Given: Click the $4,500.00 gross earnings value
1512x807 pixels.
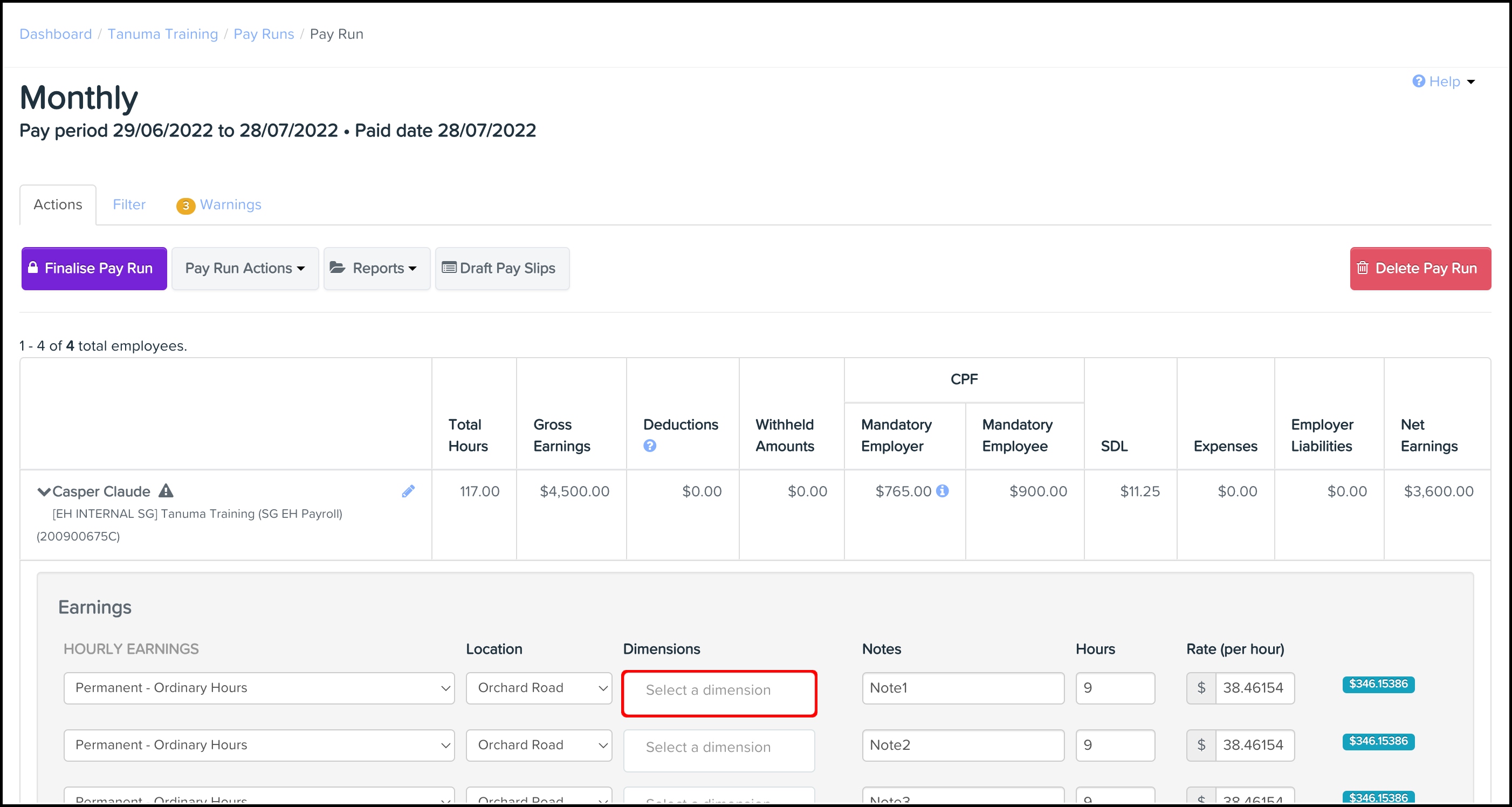Looking at the screenshot, I should point(575,491).
